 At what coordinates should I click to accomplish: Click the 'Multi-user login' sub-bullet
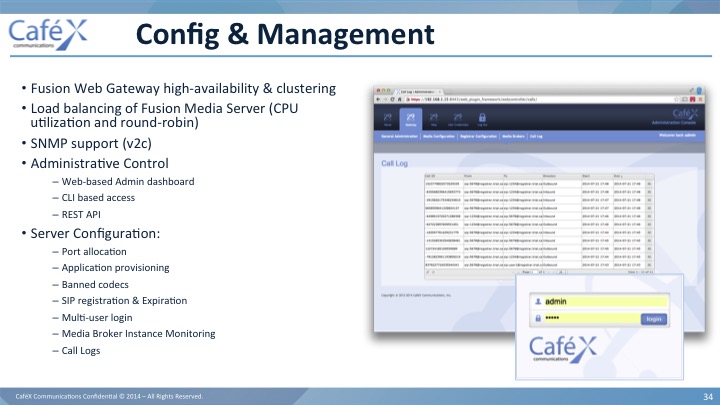97,318
